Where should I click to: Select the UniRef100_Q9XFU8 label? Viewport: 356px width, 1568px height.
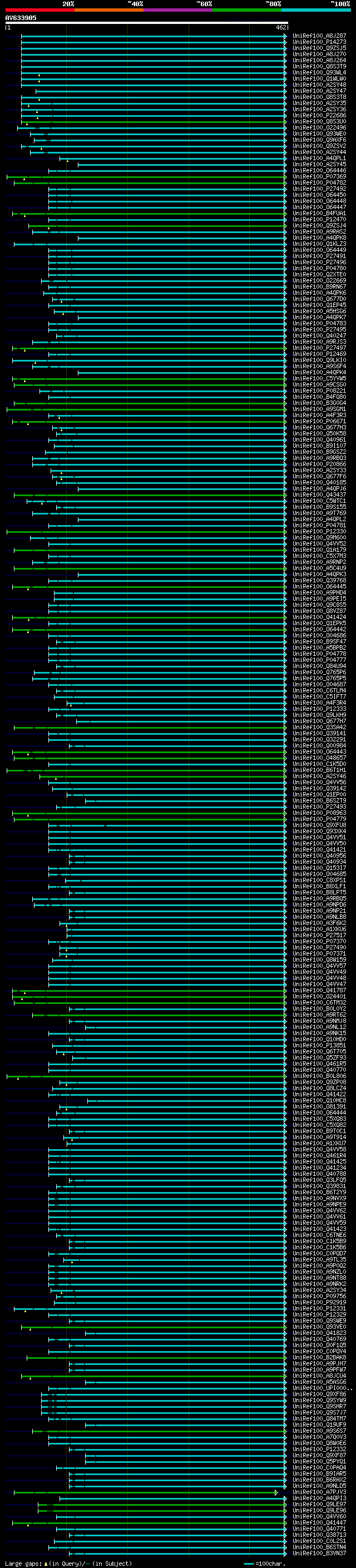click(x=319, y=825)
